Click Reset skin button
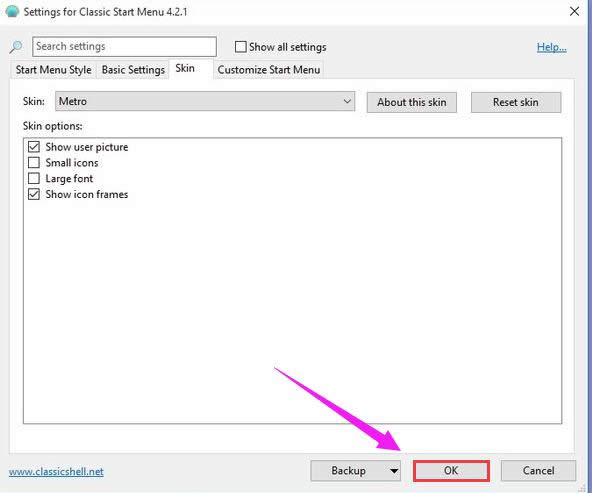Image resolution: width=592 pixels, height=493 pixels. 516,102
